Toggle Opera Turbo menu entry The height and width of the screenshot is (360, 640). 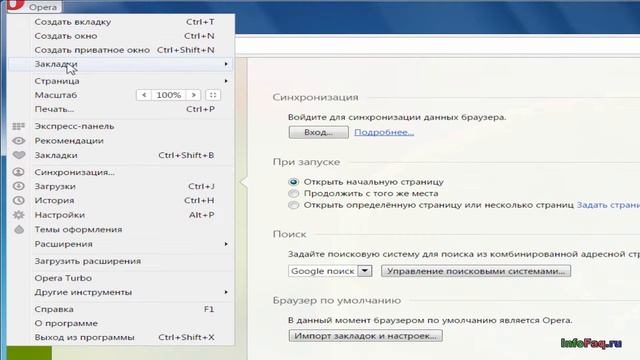point(121,278)
